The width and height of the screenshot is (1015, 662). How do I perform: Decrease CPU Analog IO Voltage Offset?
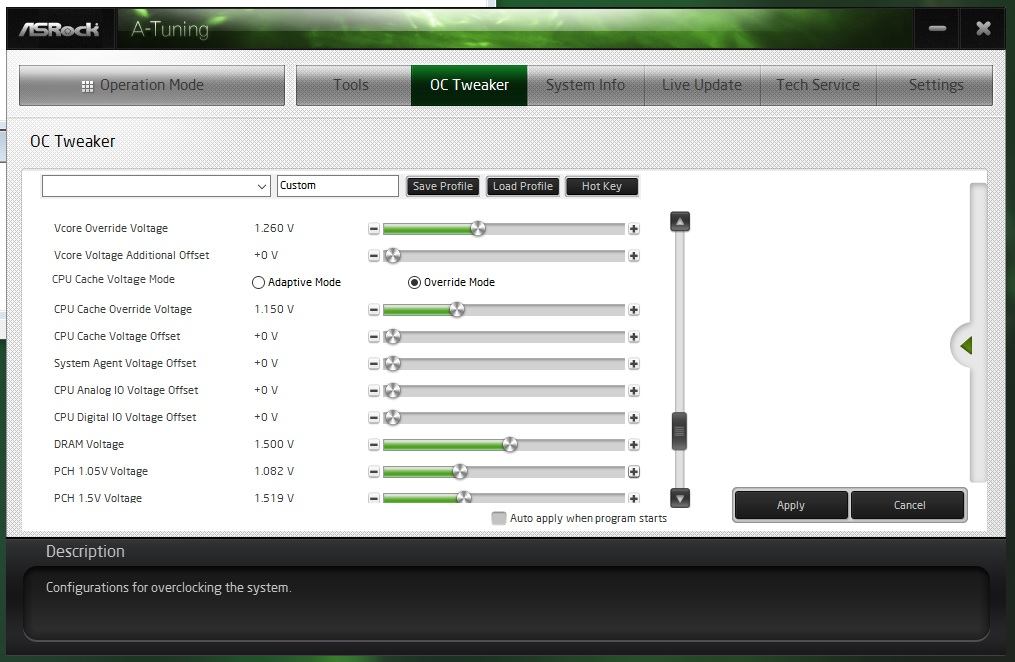click(x=374, y=391)
